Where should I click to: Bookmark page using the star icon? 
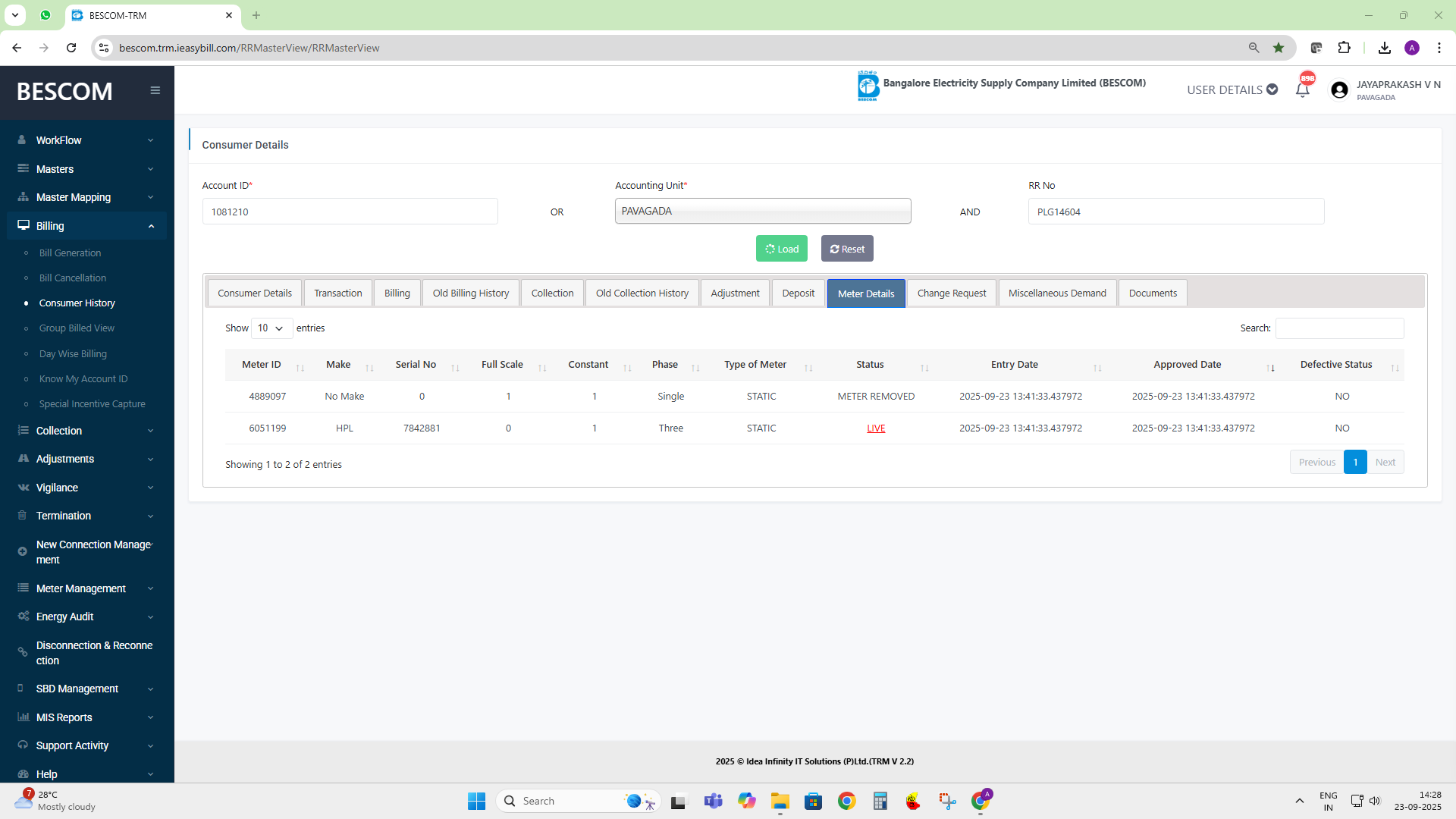1279,48
